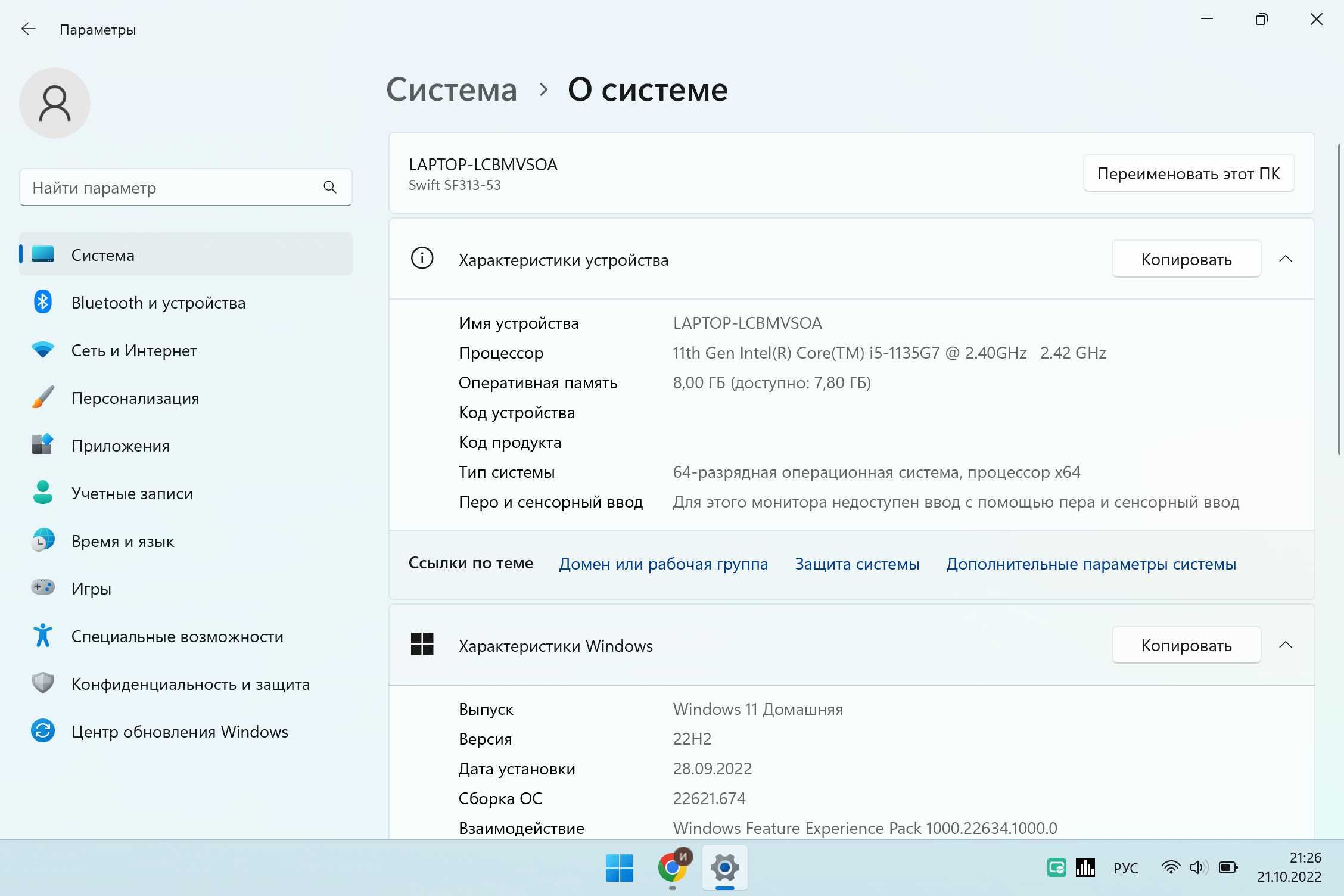Click the Windows 11 Домашняя edition value
1344x896 pixels.
coord(758,709)
